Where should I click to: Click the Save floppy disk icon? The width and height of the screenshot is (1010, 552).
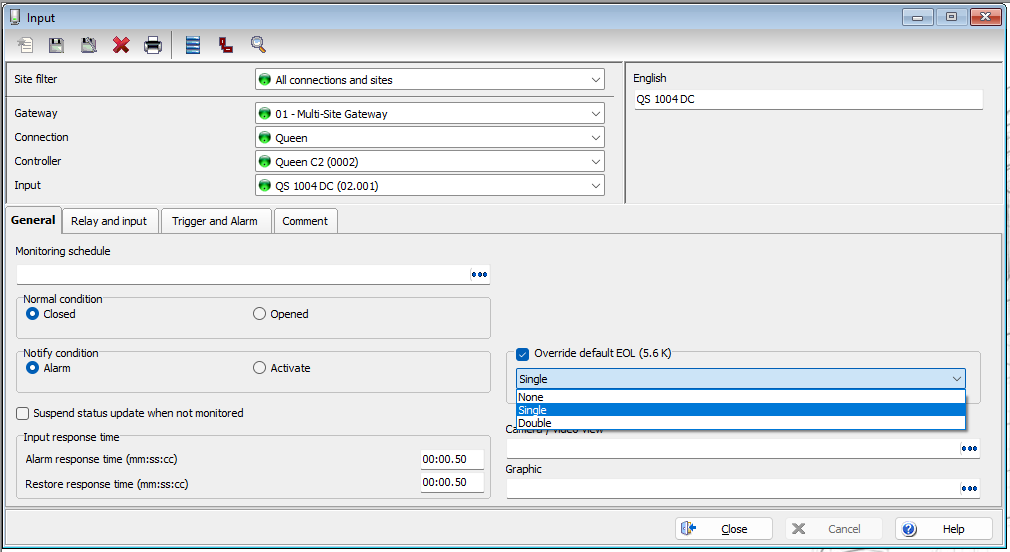click(x=57, y=45)
